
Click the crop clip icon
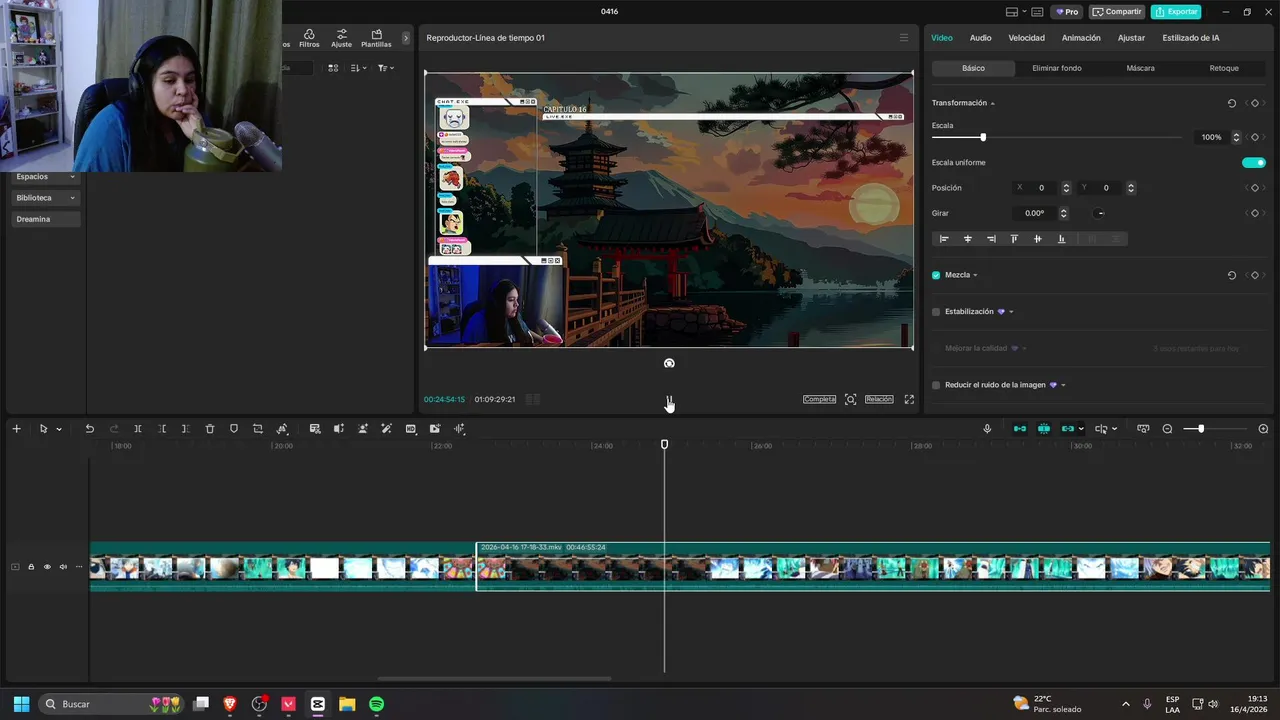tap(258, 429)
